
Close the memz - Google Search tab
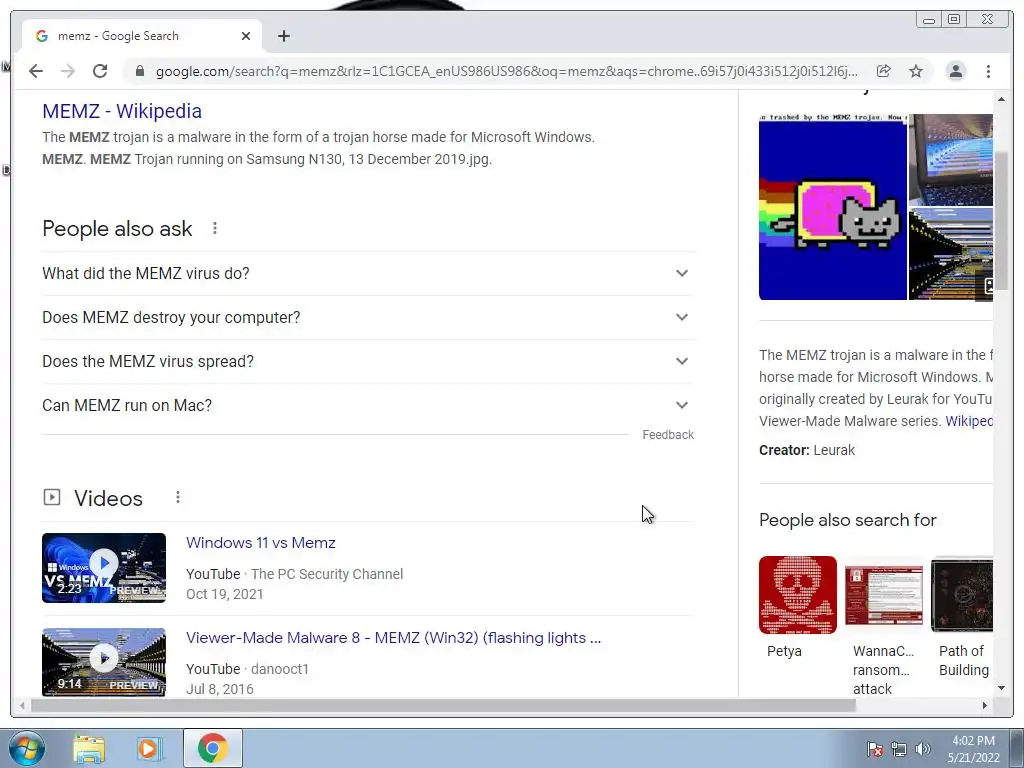point(246,36)
